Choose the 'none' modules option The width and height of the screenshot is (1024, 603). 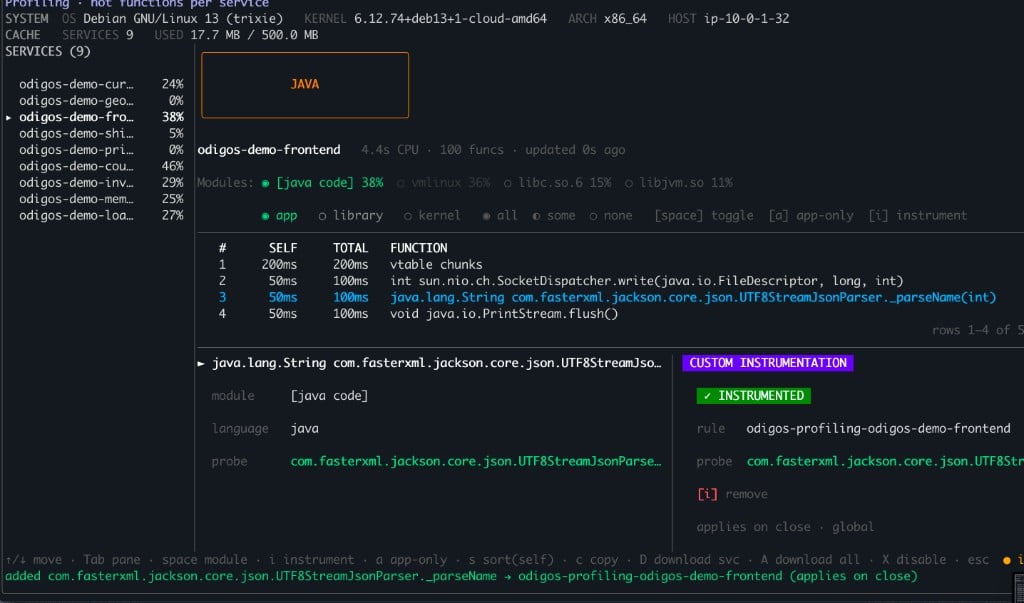tap(611, 215)
